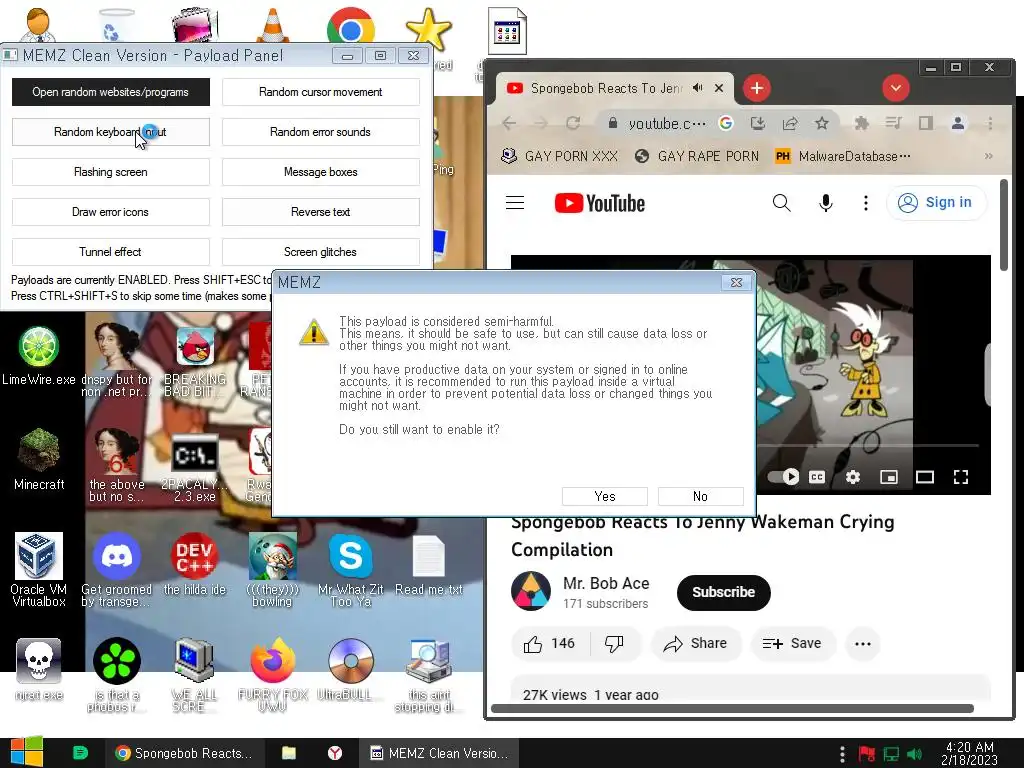Open media control playlist icon
1024x768 pixels.
click(893, 123)
